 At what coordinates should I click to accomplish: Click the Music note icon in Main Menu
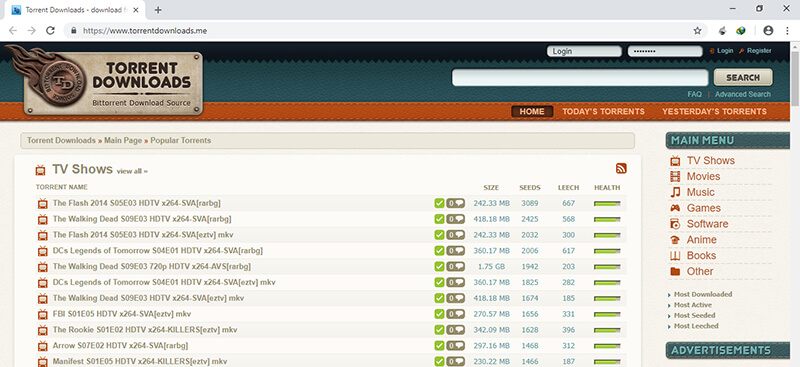click(x=675, y=192)
